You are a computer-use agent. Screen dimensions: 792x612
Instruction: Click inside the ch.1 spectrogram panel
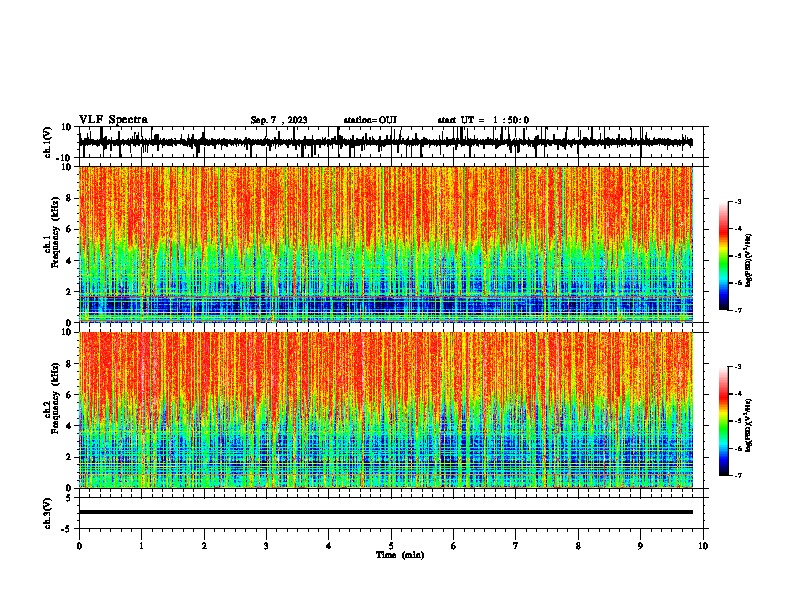pos(386,244)
